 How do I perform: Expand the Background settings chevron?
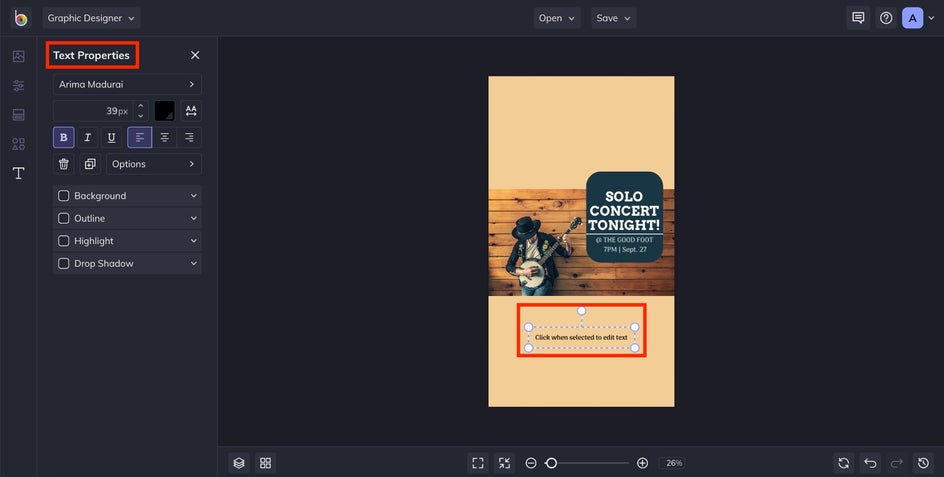coord(194,196)
